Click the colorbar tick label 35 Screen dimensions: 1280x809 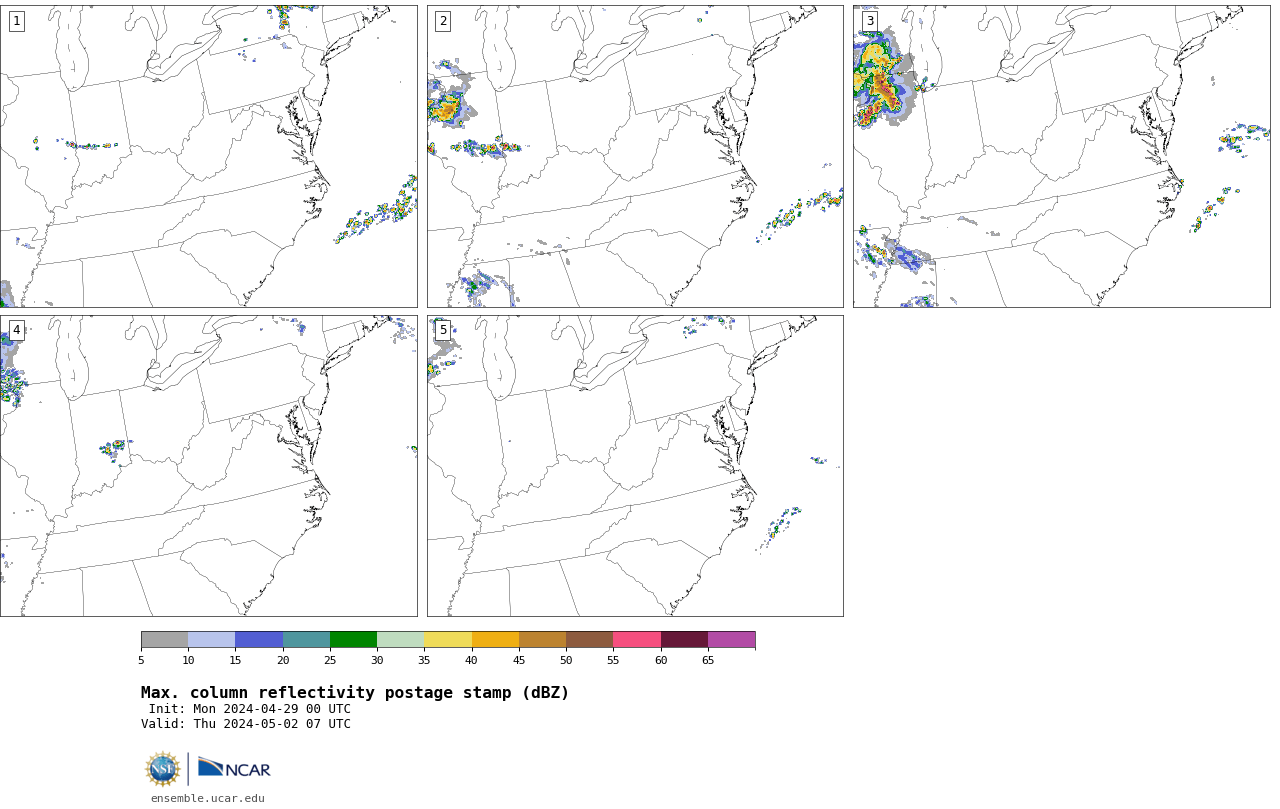point(424,660)
